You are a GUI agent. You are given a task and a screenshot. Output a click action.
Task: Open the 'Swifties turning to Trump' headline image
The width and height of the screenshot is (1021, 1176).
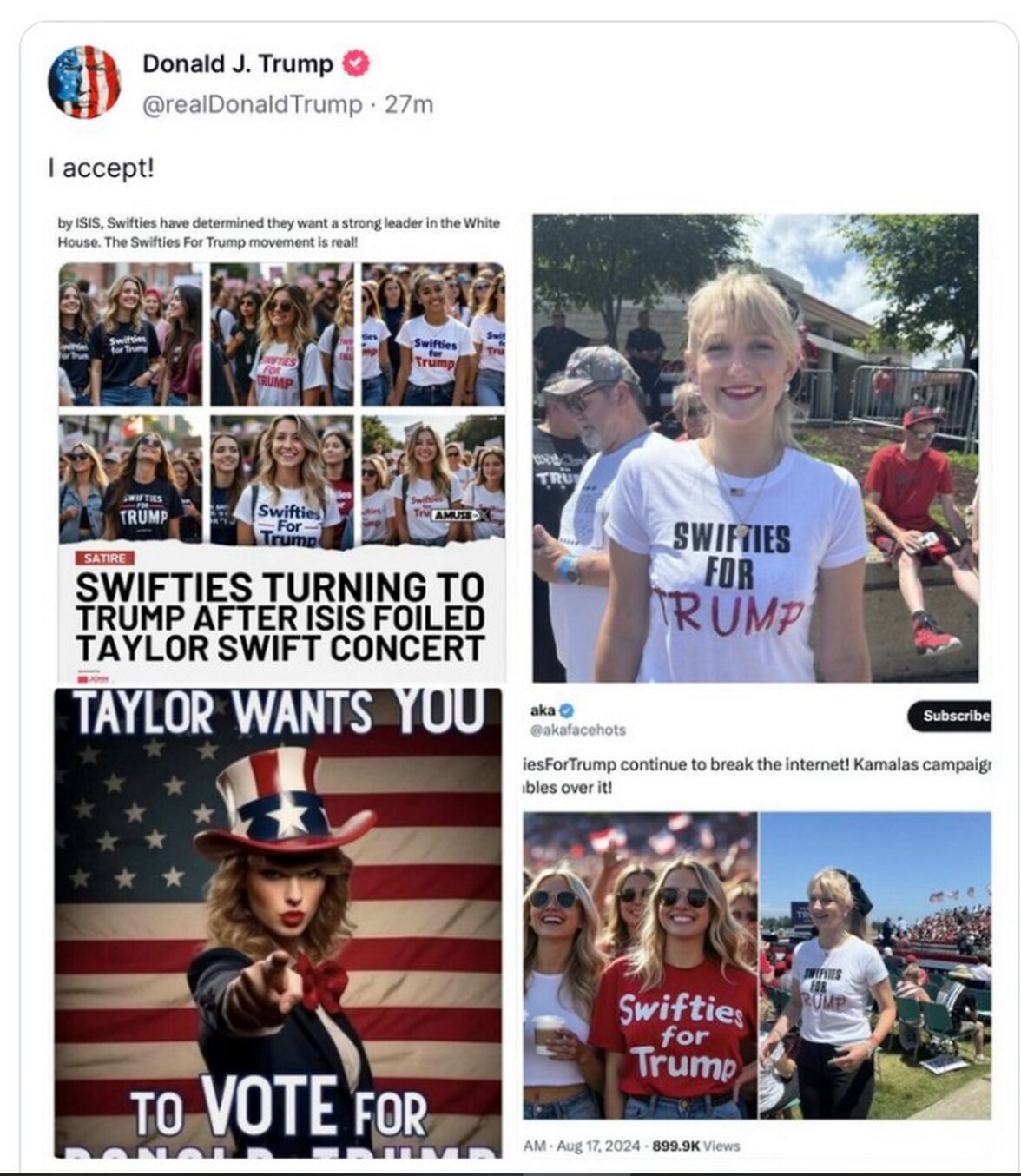point(281,448)
